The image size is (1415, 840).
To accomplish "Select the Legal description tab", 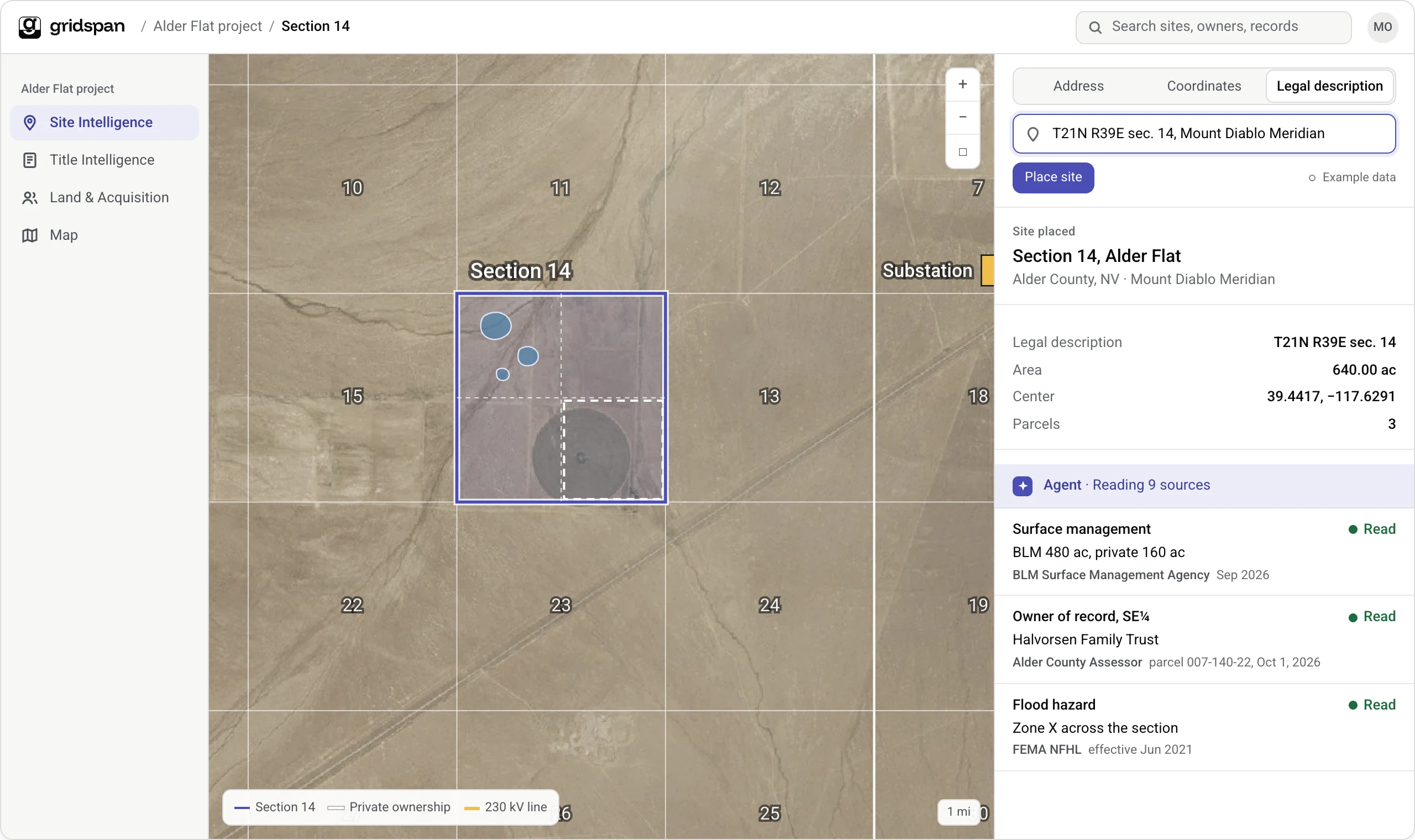I will pyautogui.click(x=1329, y=86).
